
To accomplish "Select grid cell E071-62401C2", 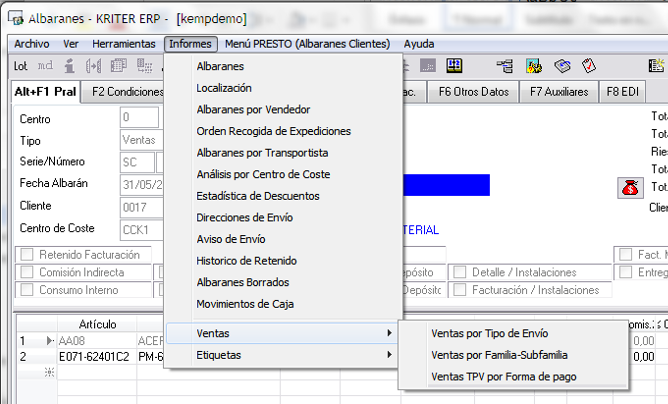I will point(97,357).
